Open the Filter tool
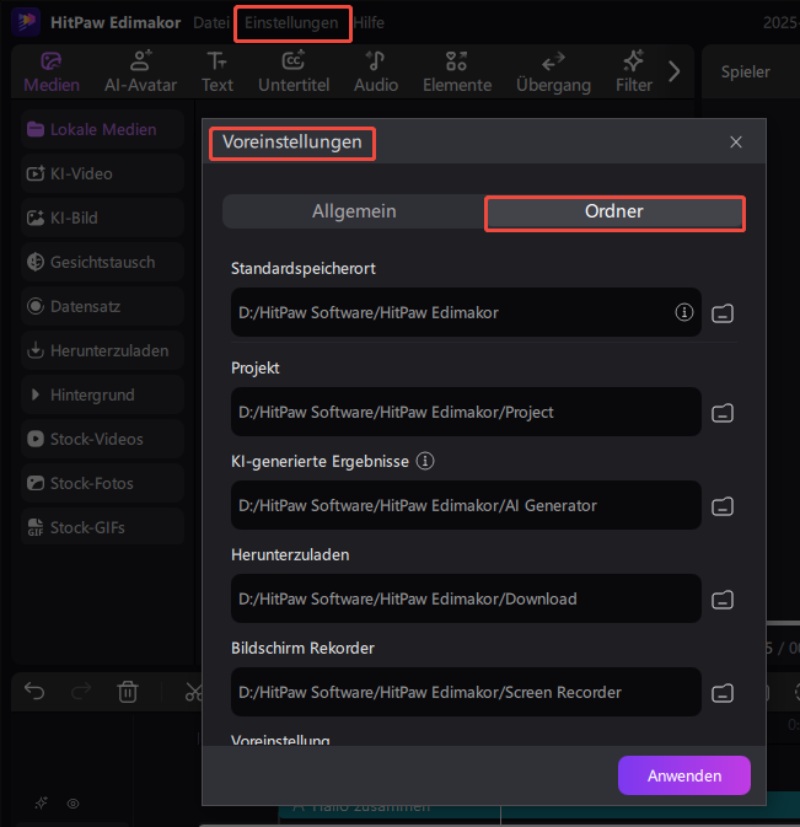 [x=633, y=72]
